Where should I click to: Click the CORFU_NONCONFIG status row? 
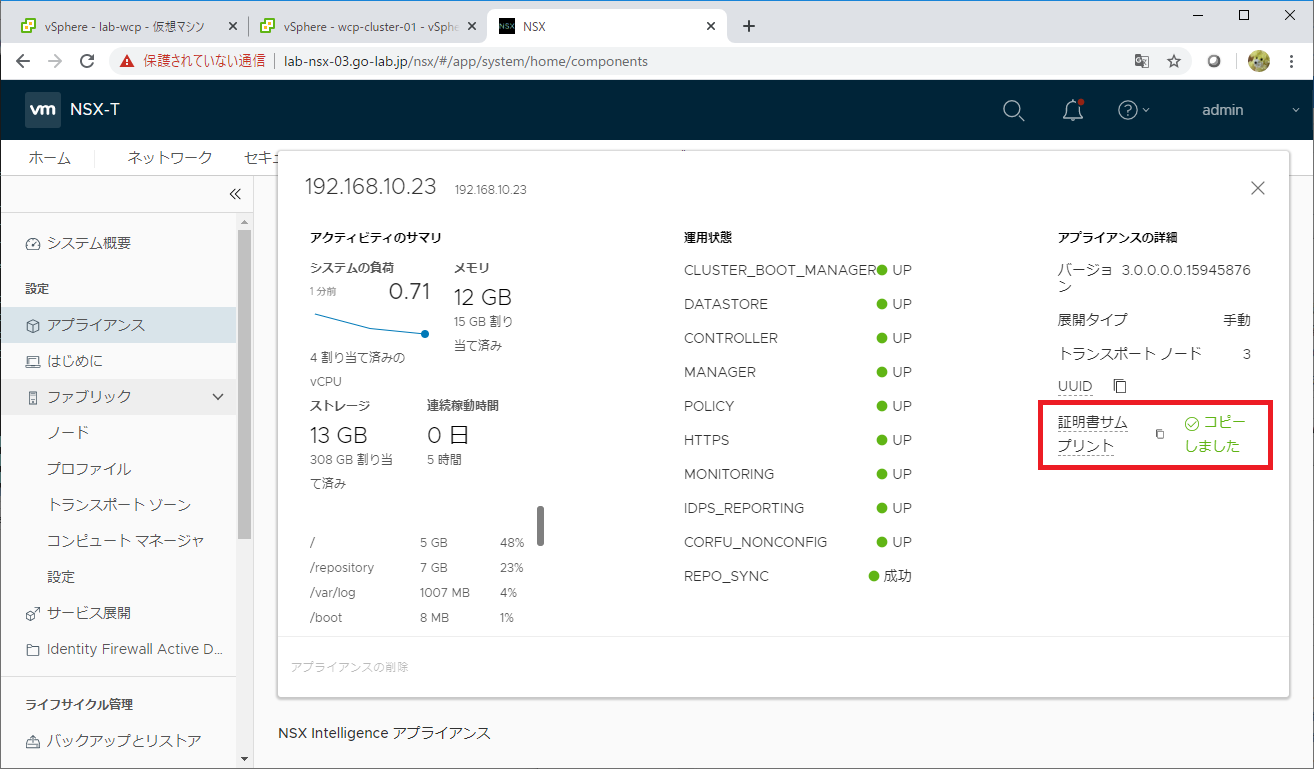(798, 542)
